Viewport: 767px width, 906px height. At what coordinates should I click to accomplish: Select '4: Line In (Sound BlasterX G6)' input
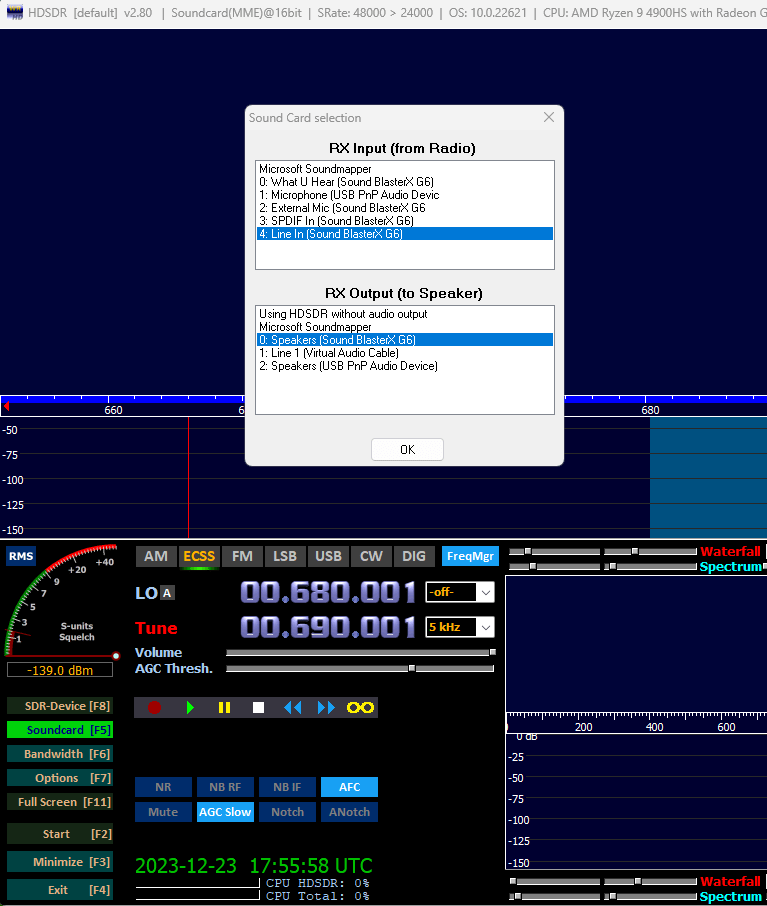(405, 234)
